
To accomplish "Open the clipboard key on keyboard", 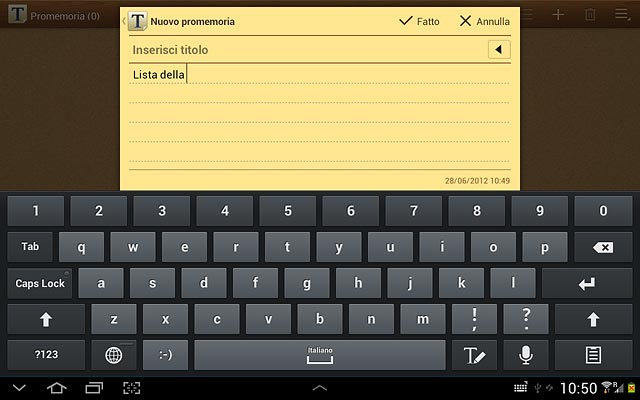I will click(x=593, y=355).
